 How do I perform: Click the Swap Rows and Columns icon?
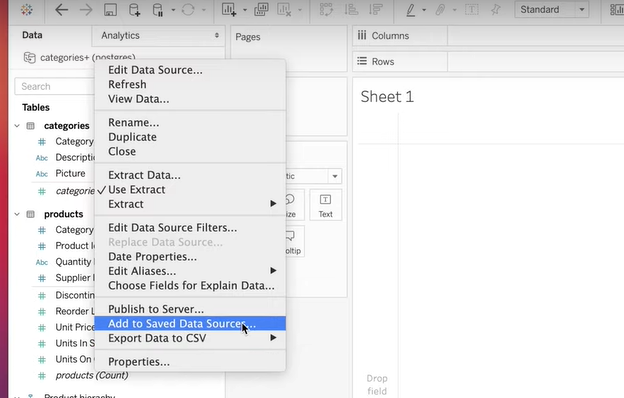[326, 10]
